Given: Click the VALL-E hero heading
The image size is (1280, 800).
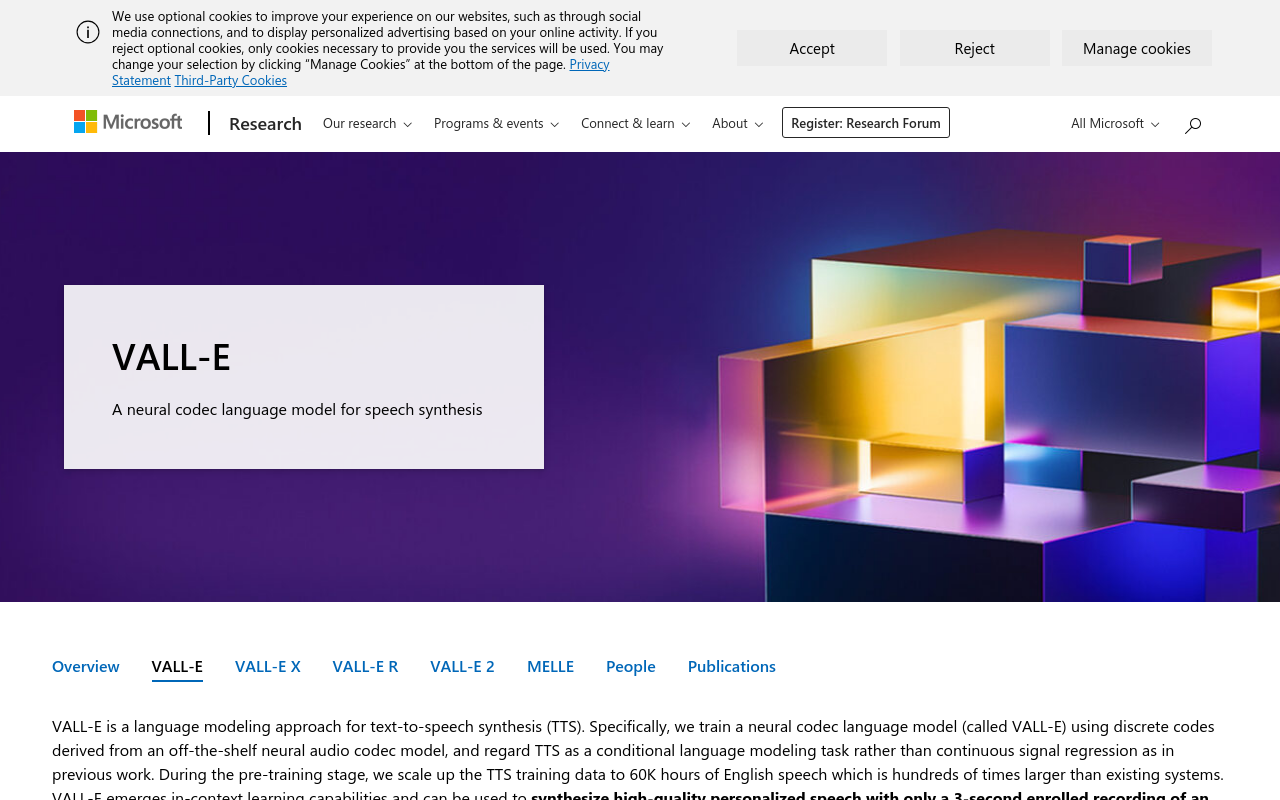Looking at the screenshot, I should click(x=171, y=357).
